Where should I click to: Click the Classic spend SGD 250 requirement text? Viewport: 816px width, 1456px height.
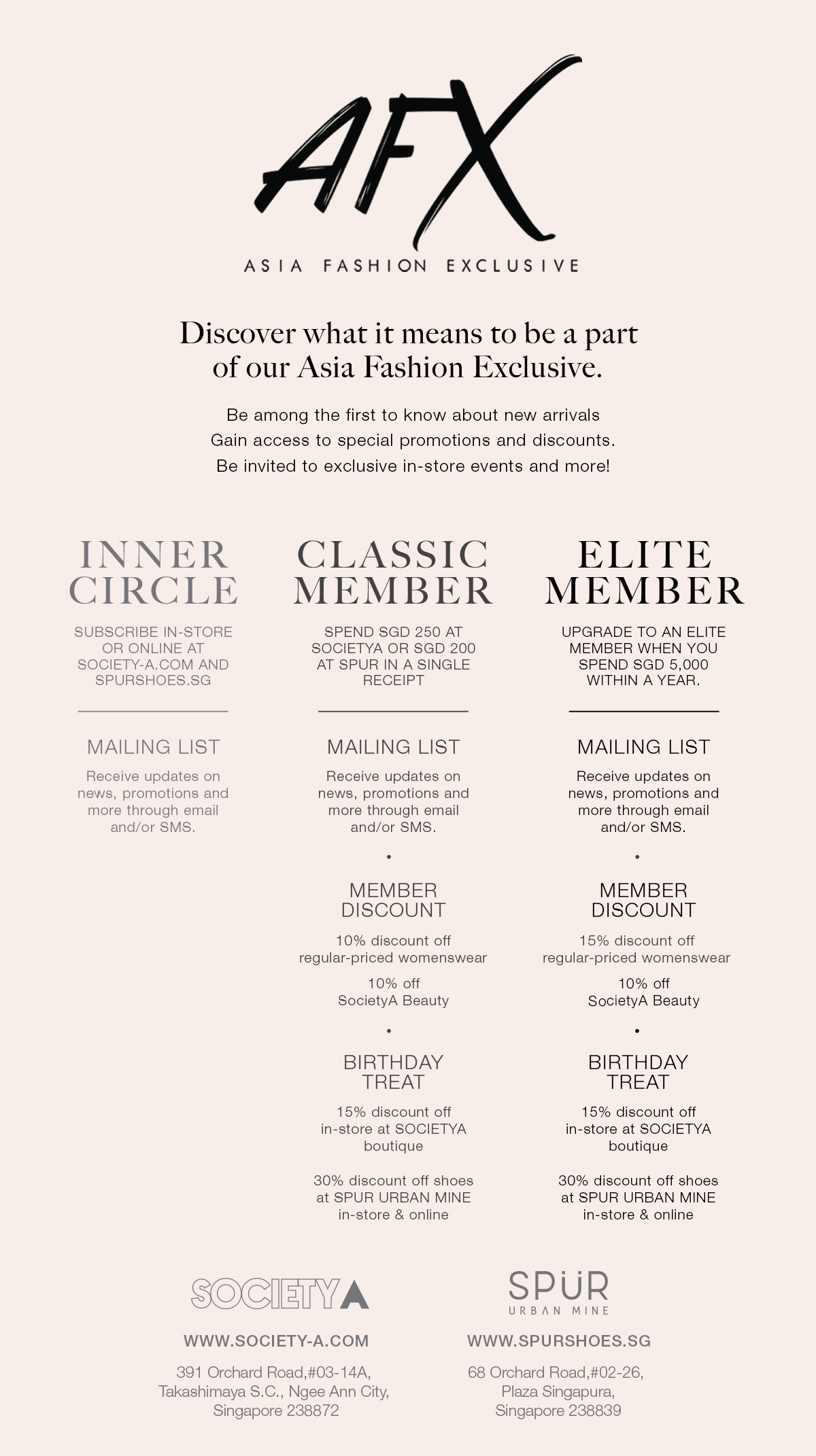393,656
